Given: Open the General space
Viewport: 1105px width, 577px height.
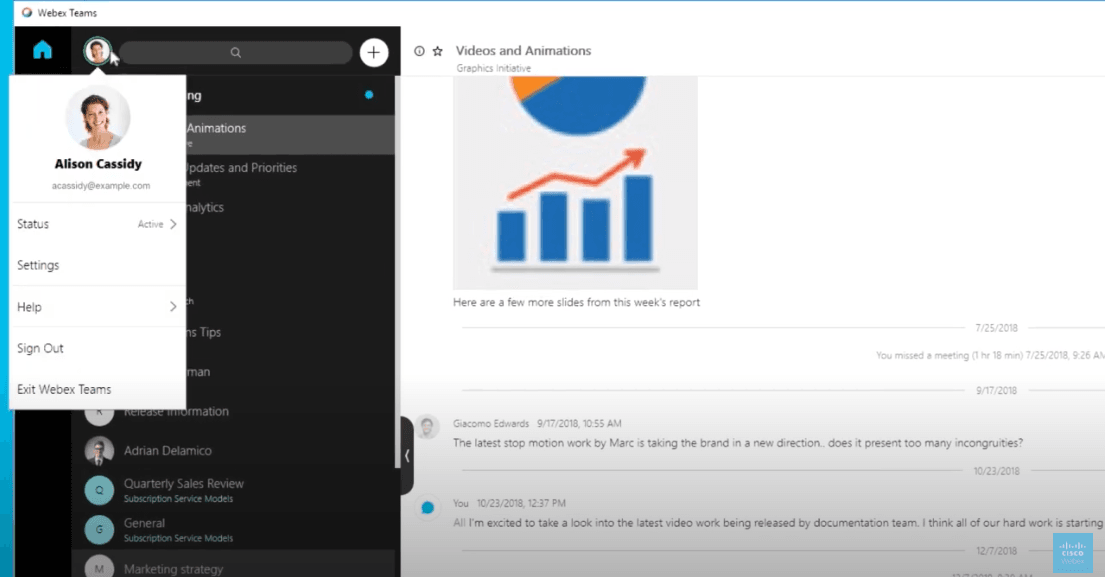Looking at the screenshot, I should (x=233, y=530).
